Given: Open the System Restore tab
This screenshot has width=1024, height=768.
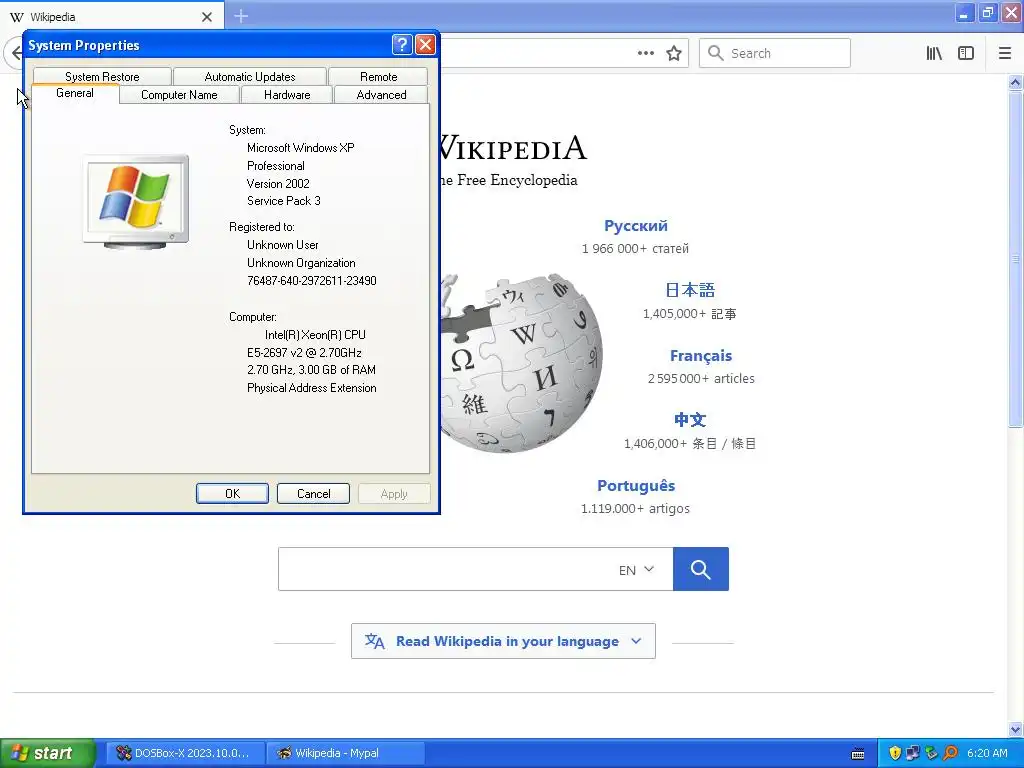Looking at the screenshot, I should 103,76.
